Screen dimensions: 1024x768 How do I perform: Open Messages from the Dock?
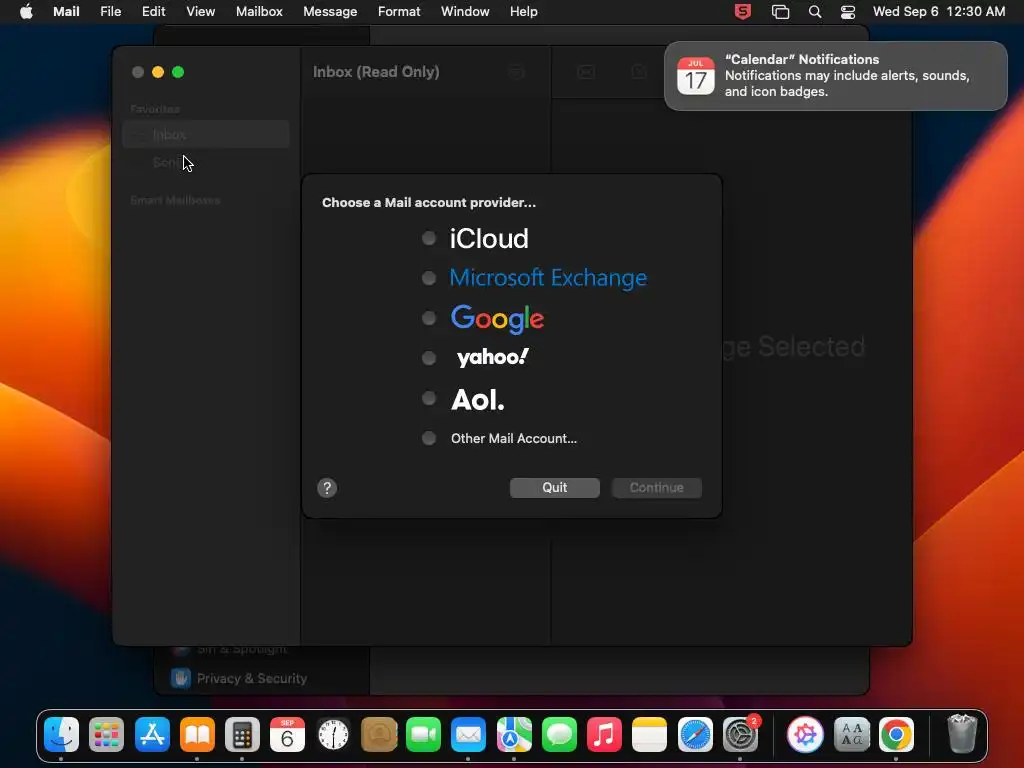559,734
